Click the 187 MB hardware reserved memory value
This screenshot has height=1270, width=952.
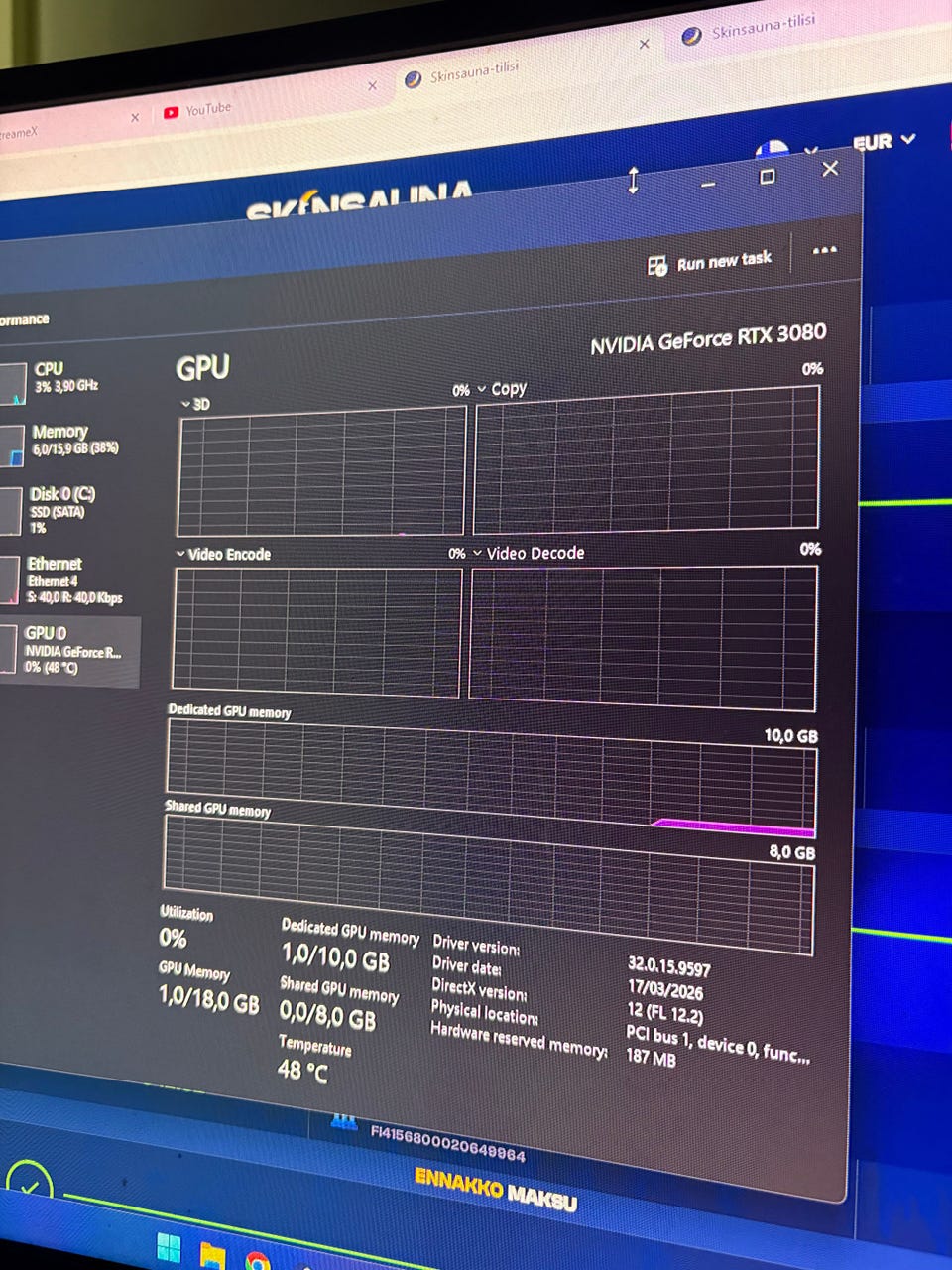click(x=651, y=1057)
